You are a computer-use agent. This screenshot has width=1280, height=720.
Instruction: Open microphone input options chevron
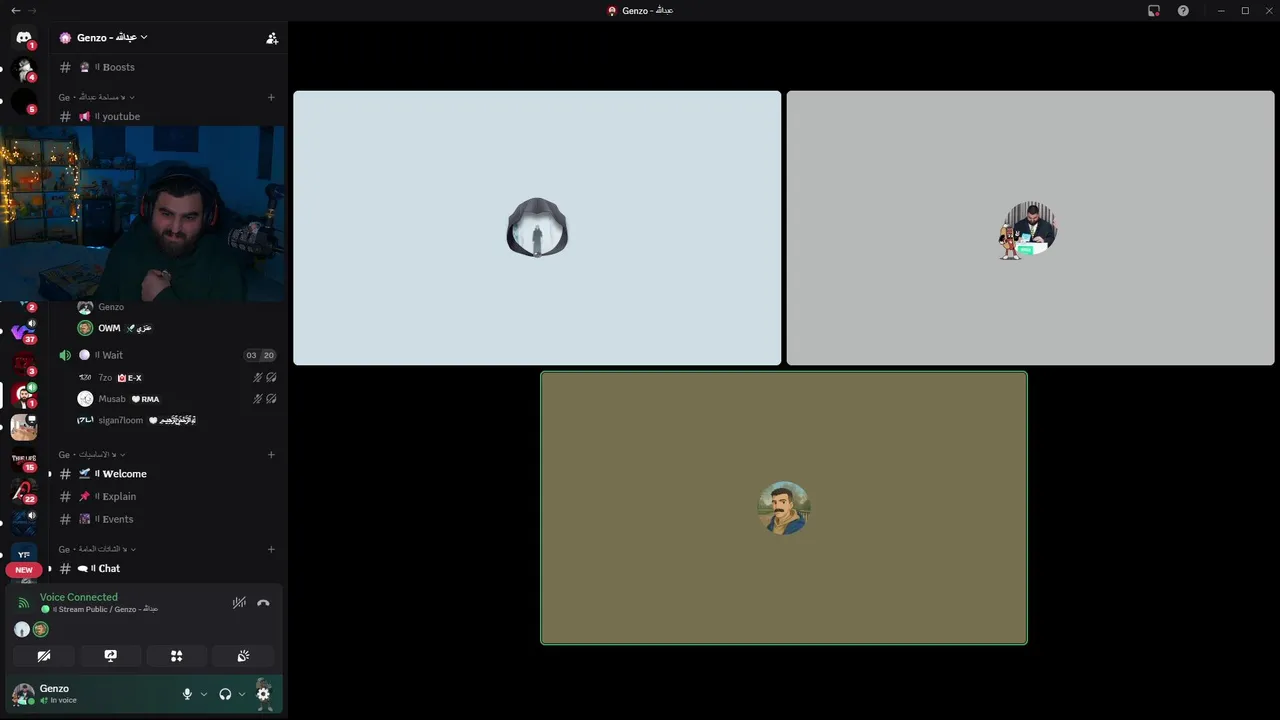[x=204, y=694]
